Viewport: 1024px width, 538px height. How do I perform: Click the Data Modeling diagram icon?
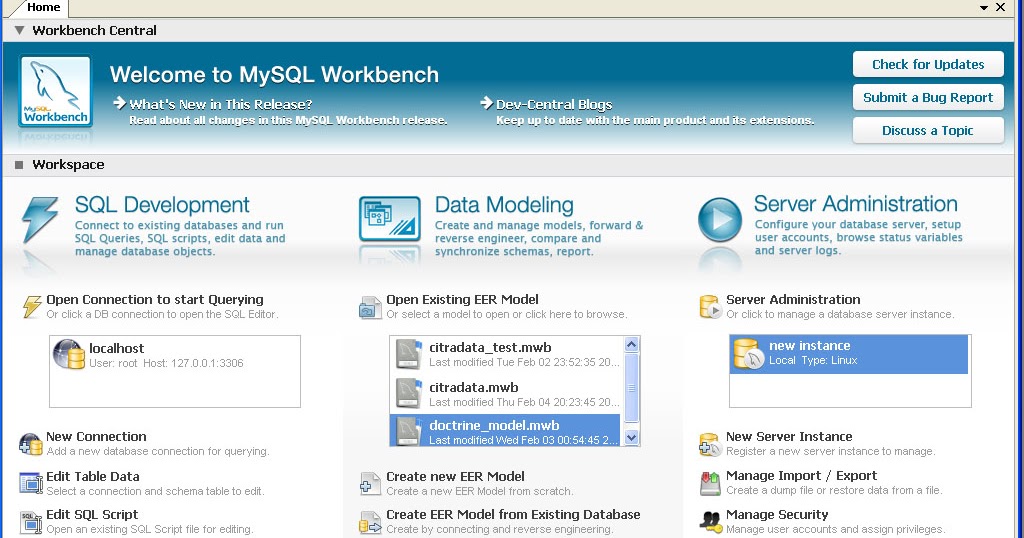click(x=390, y=219)
